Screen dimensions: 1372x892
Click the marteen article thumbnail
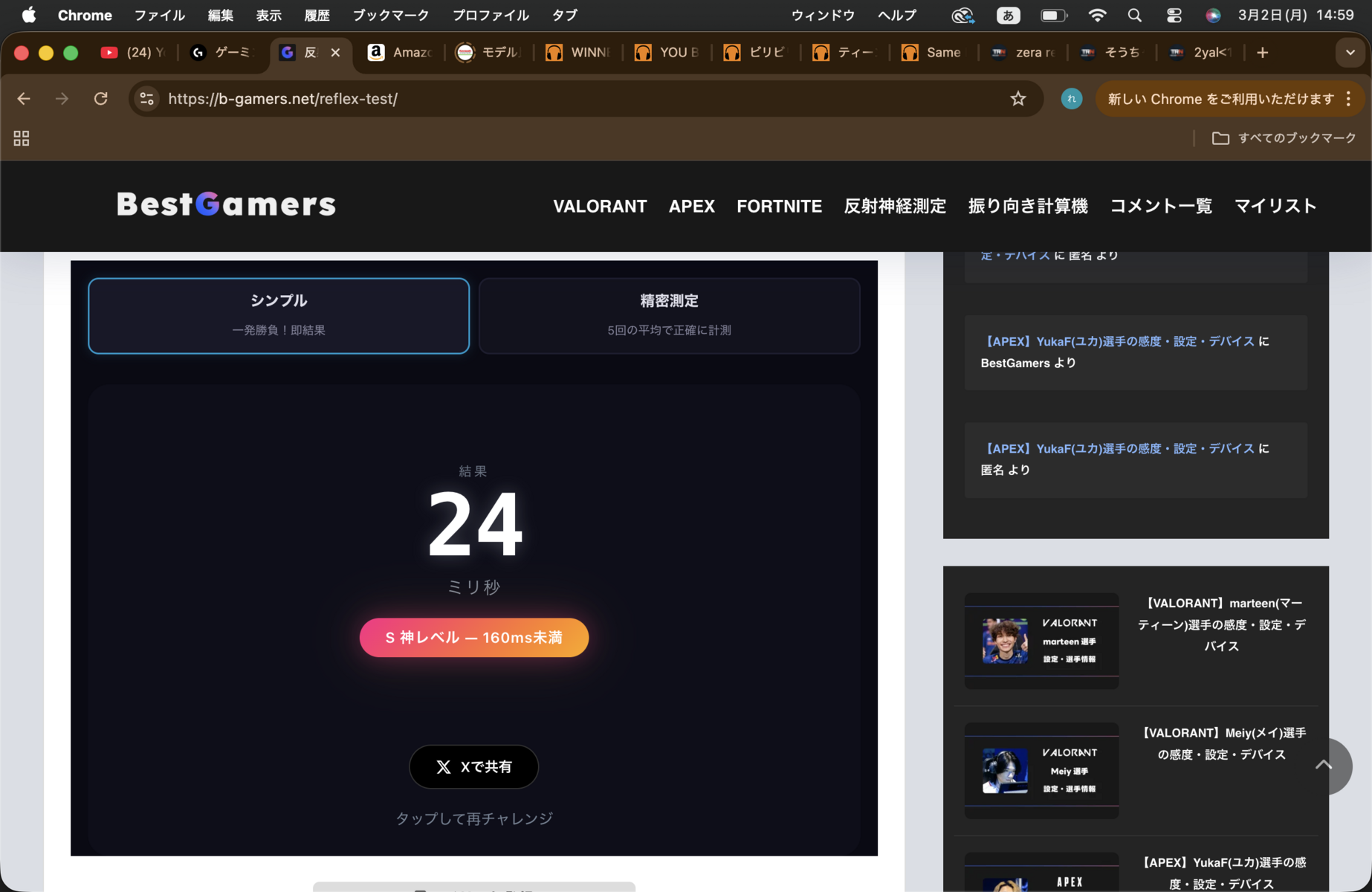[x=1041, y=641]
